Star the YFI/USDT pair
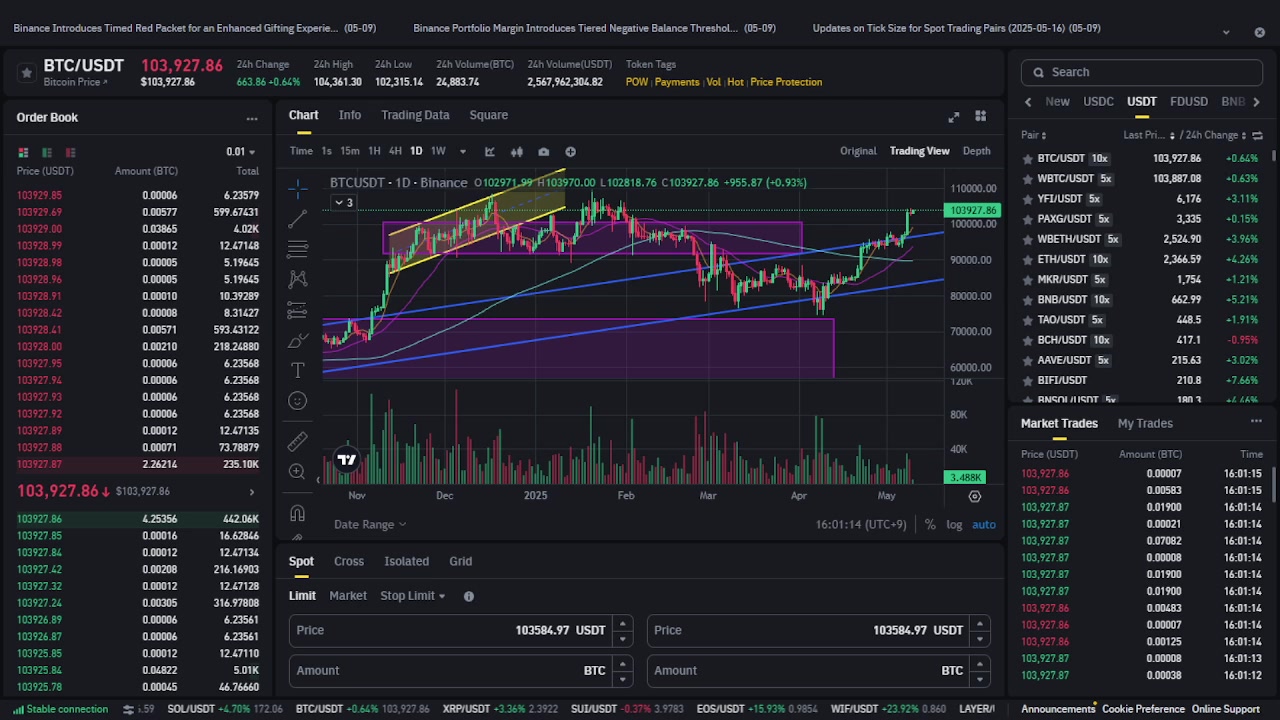The image size is (1280, 720). pos(1027,199)
